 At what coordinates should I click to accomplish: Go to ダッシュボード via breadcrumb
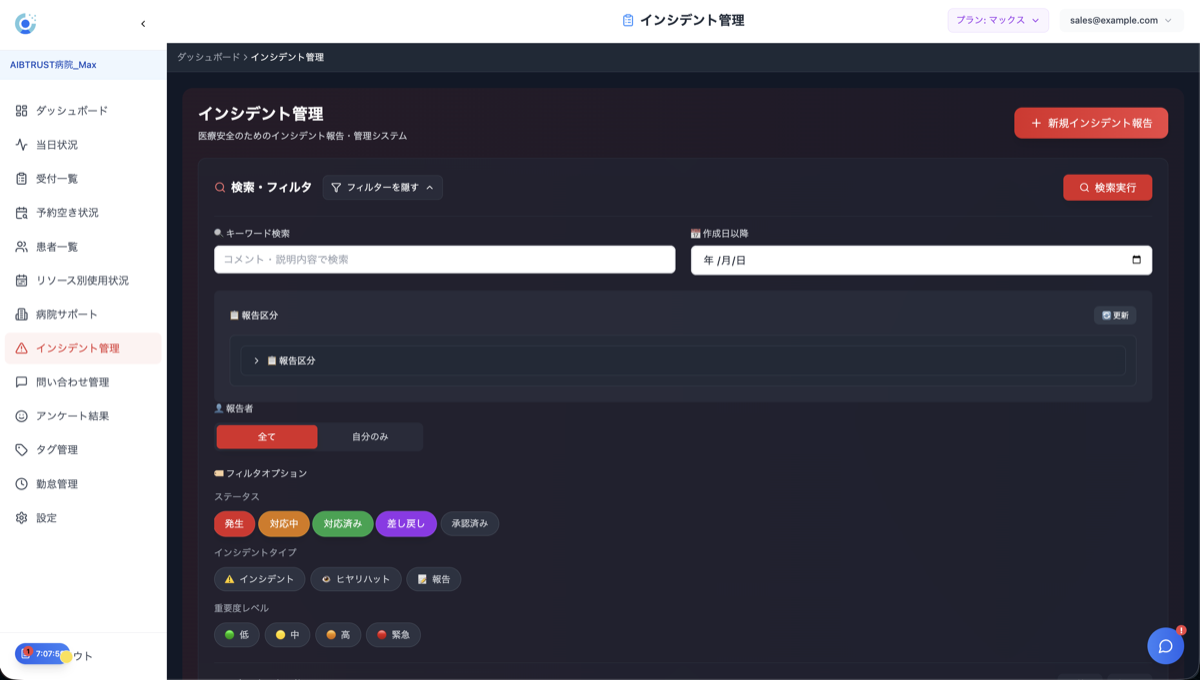tap(211, 58)
